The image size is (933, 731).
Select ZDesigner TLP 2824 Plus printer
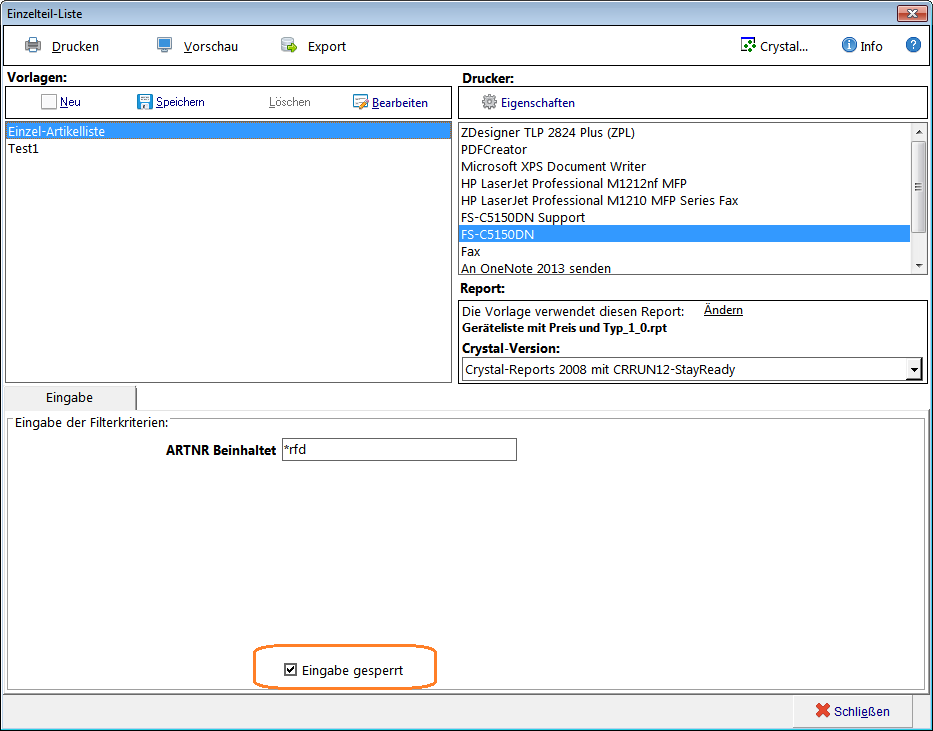[x=684, y=133]
